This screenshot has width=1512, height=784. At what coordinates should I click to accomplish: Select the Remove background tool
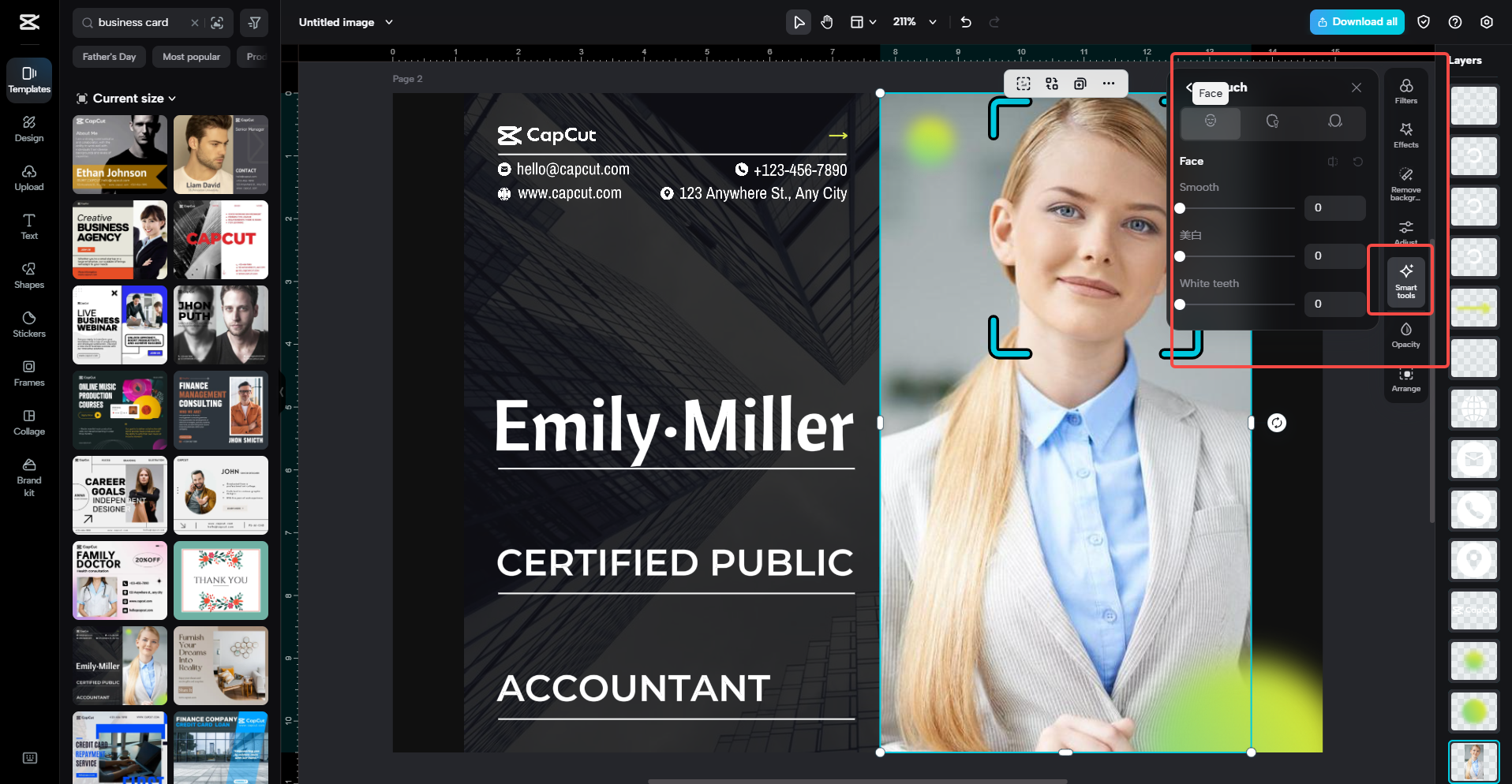tap(1405, 183)
